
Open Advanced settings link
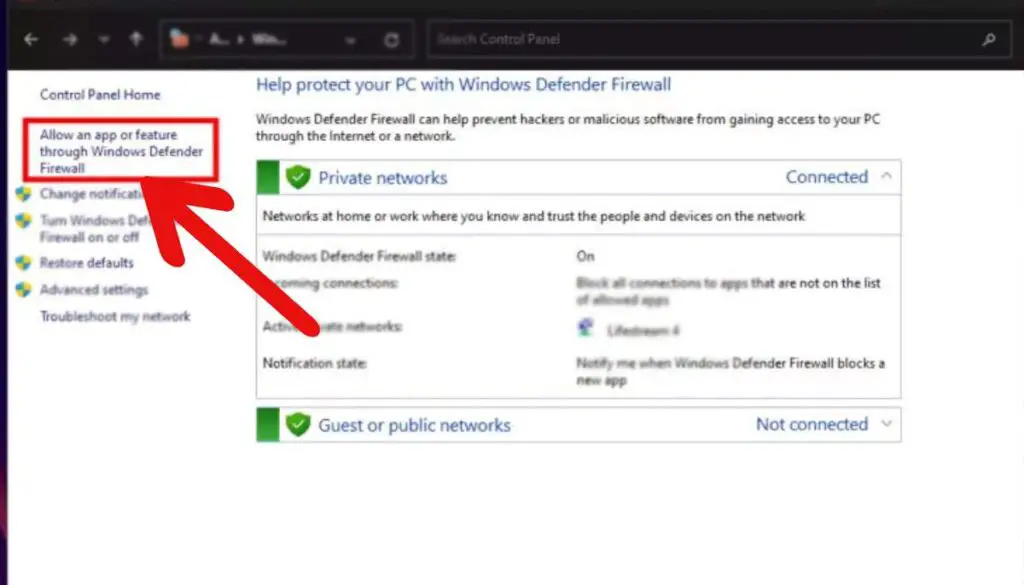pos(94,290)
